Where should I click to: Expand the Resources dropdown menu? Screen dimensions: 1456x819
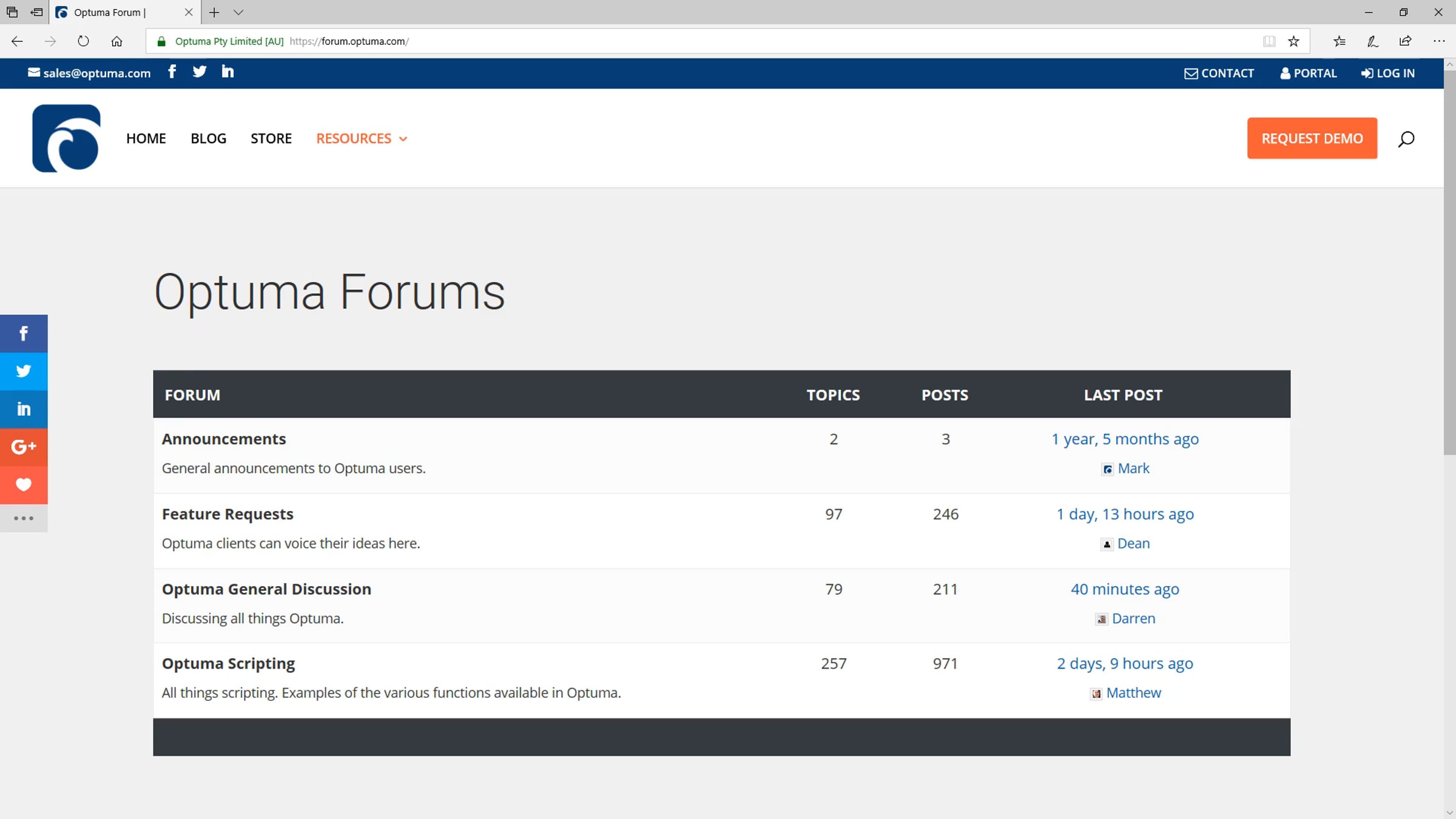tap(362, 139)
